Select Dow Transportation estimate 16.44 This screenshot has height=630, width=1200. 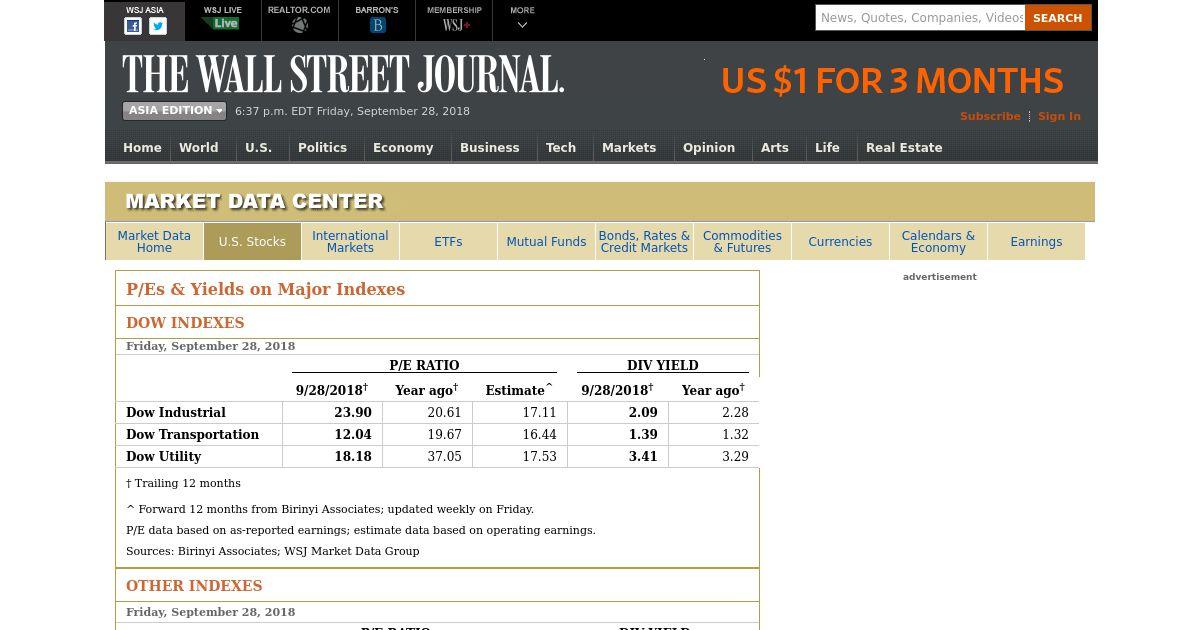click(539, 434)
